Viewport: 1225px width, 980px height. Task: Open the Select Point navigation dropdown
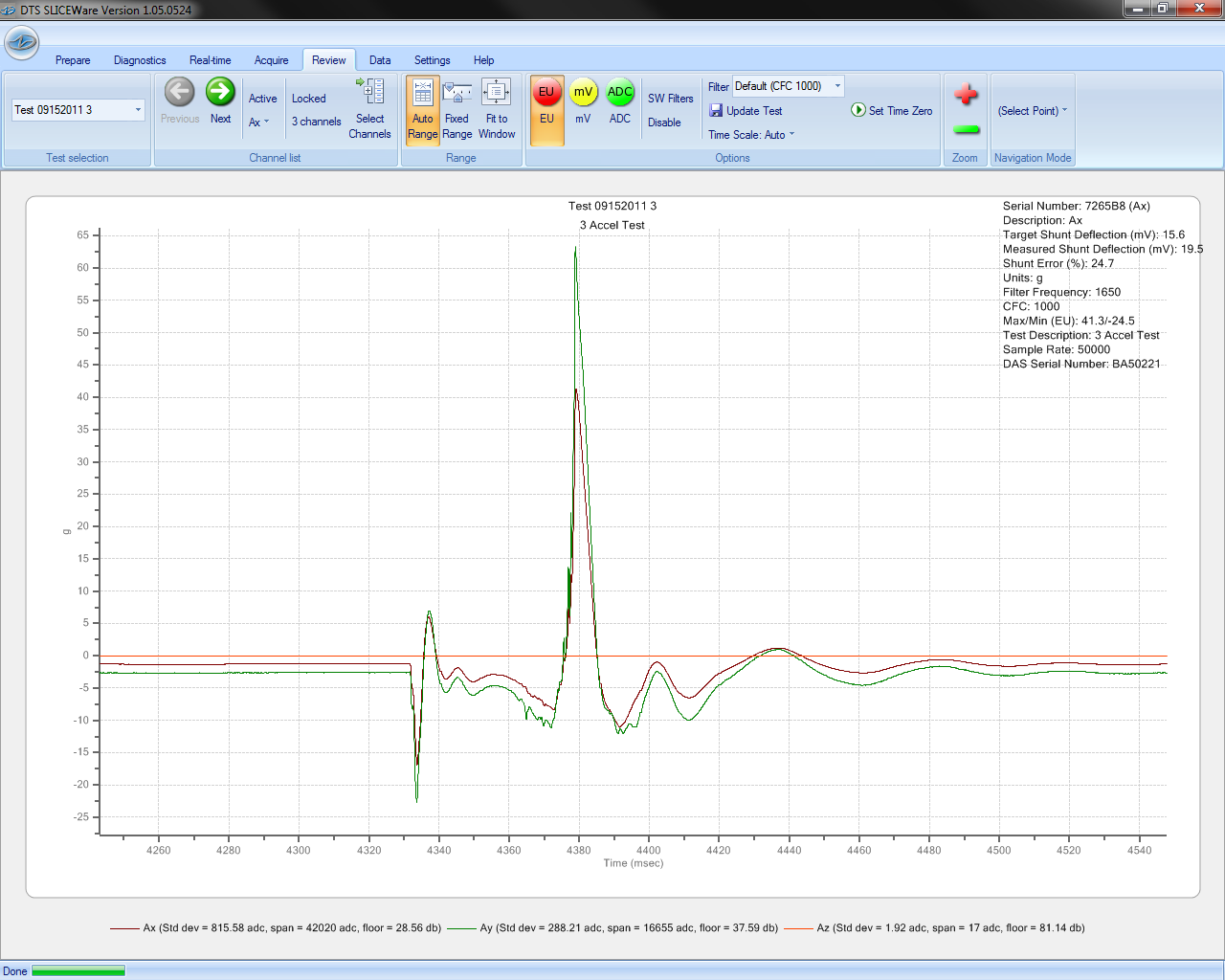[1032, 111]
